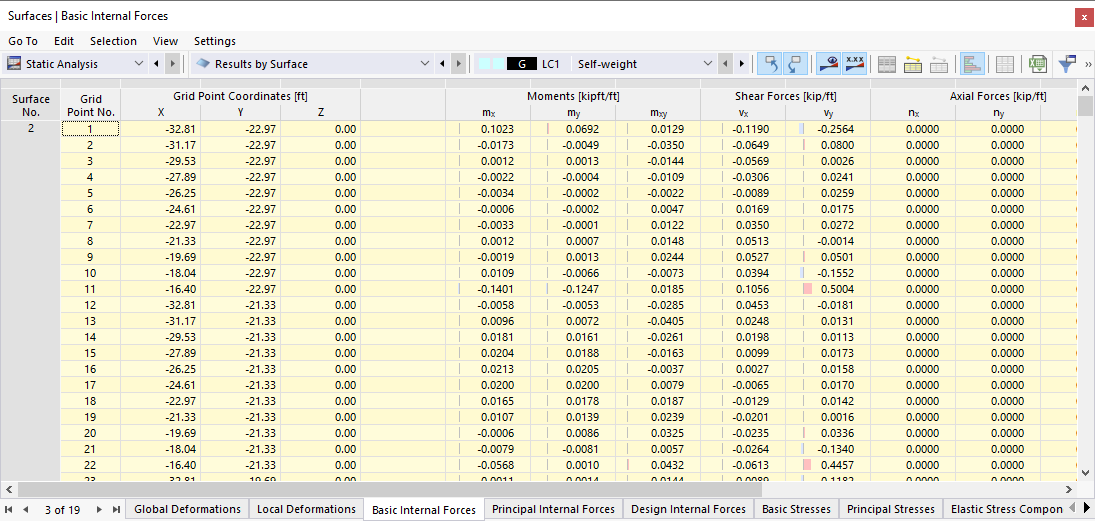Select previous load case arrow
Image resolution: width=1095 pixels, height=521 pixels.
point(726,64)
